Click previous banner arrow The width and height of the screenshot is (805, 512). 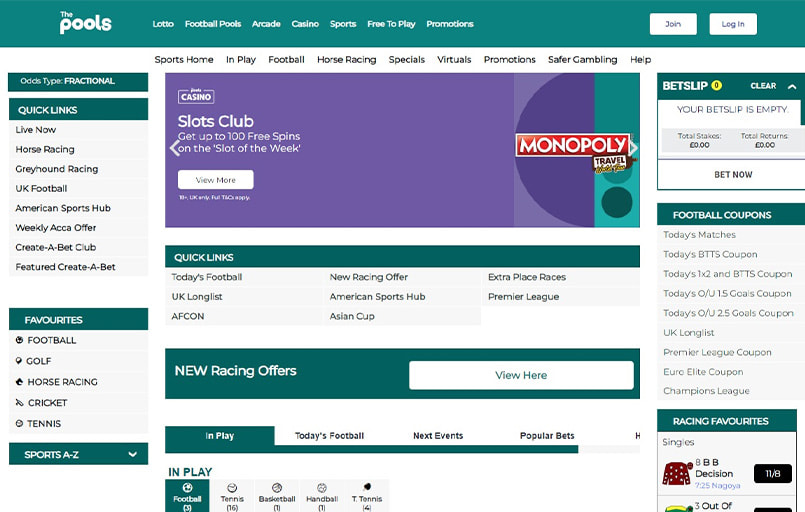[x=175, y=148]
